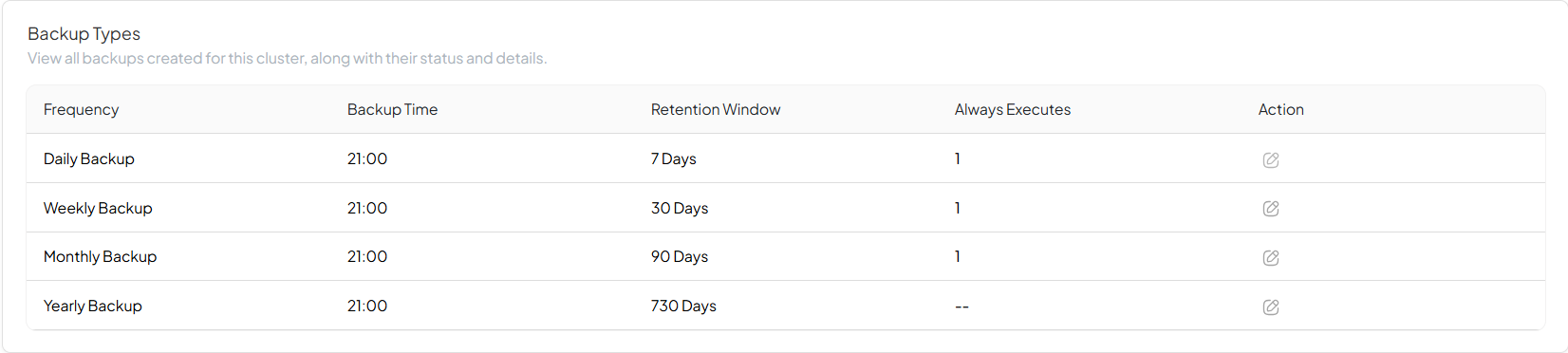Click the Frequency column header
The image size is (1568, 353).
pyautogui.click(x=81, y=109)
